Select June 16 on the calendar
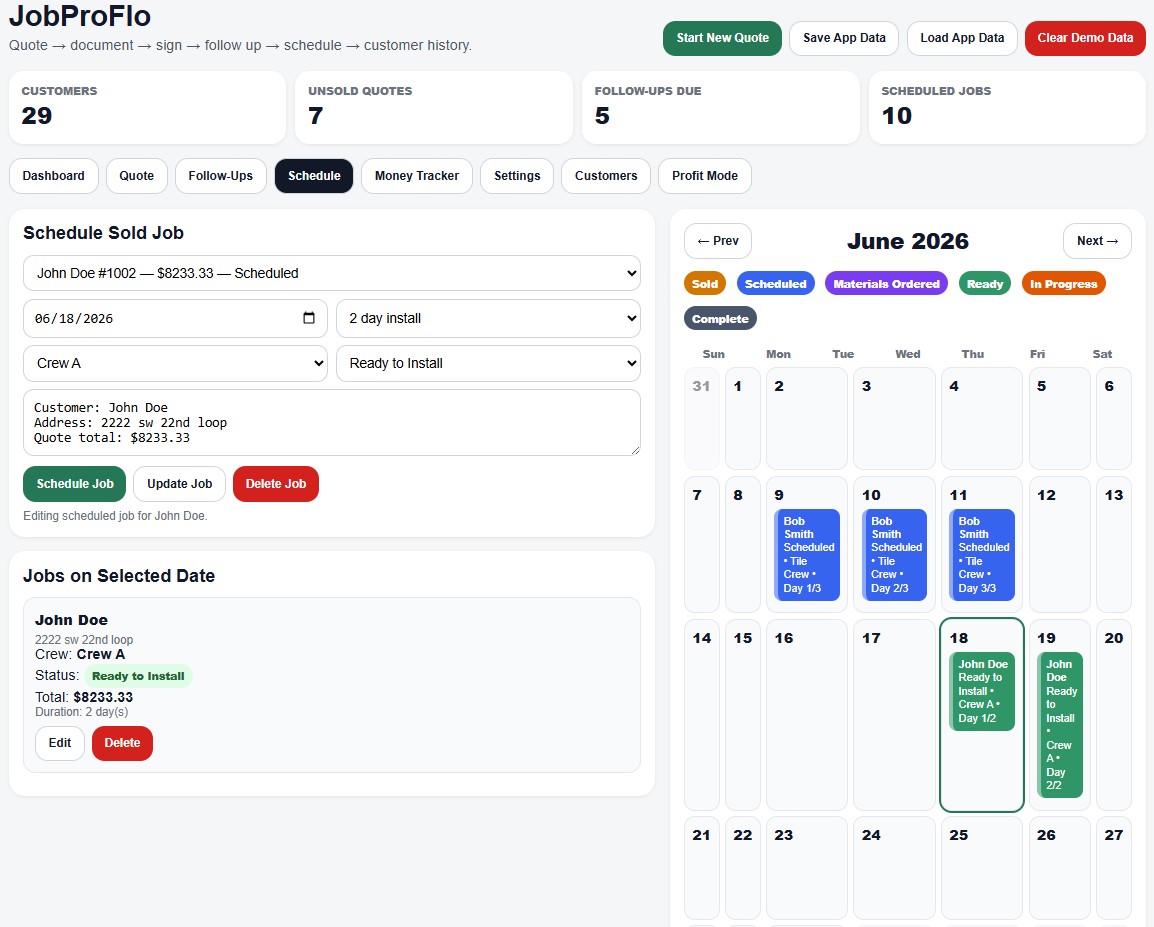 [807, 715]
